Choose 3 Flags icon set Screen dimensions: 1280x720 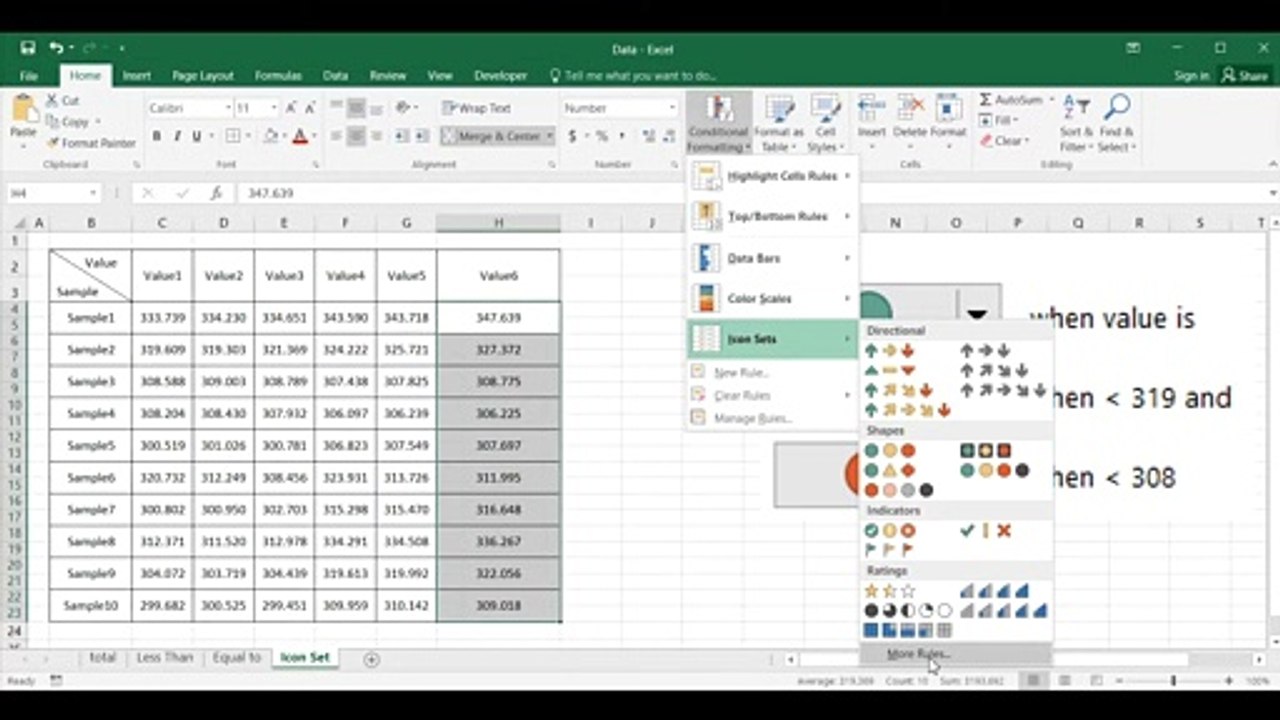tap(890, 550)
